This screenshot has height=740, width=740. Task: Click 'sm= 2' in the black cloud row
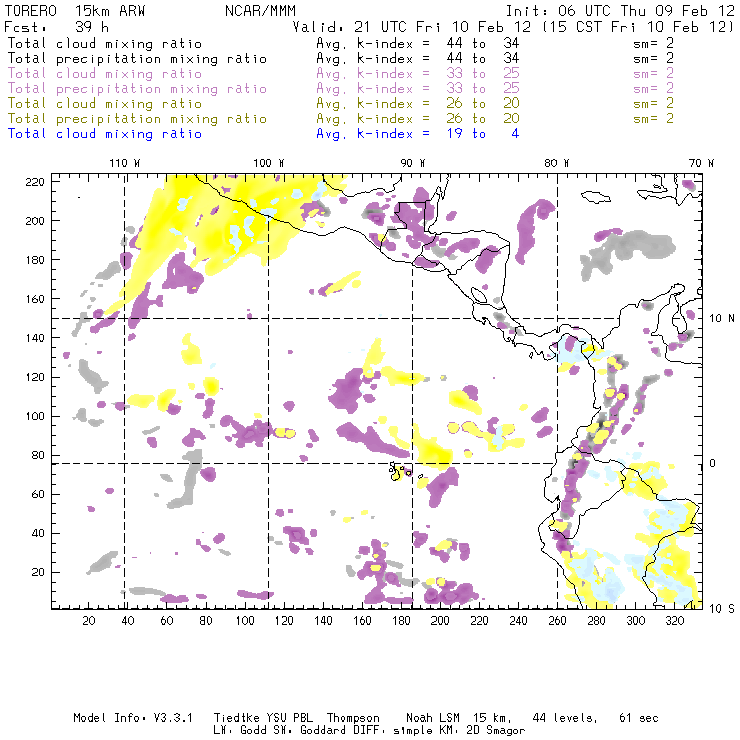[x=653, y=43]
